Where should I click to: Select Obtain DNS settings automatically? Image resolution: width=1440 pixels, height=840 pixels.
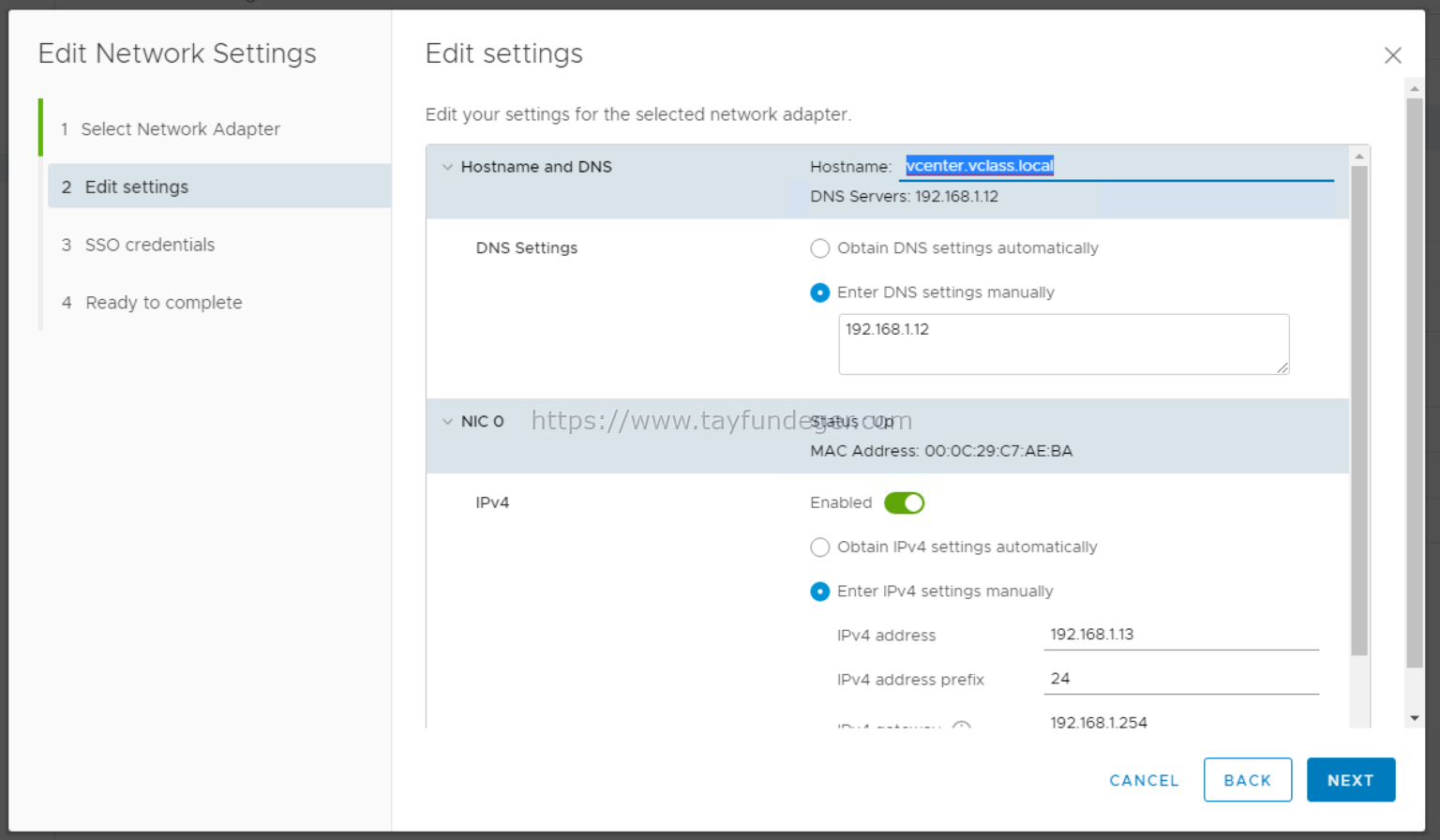819,248
